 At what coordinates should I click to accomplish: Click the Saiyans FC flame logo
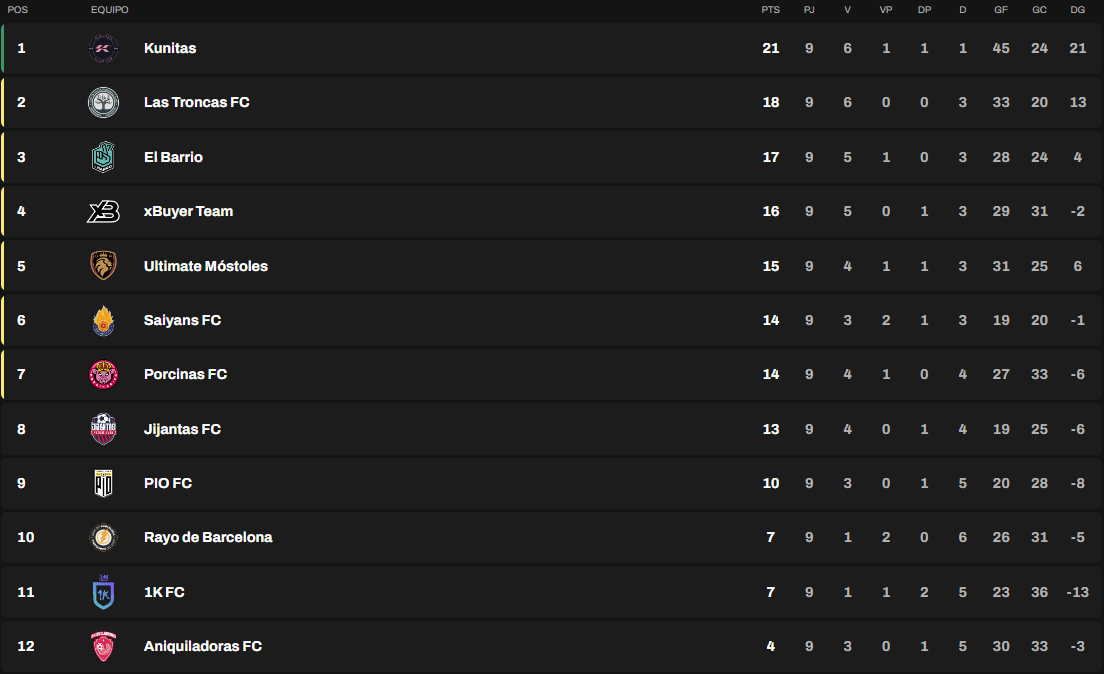pyautogui.click(x=104, y=320)
